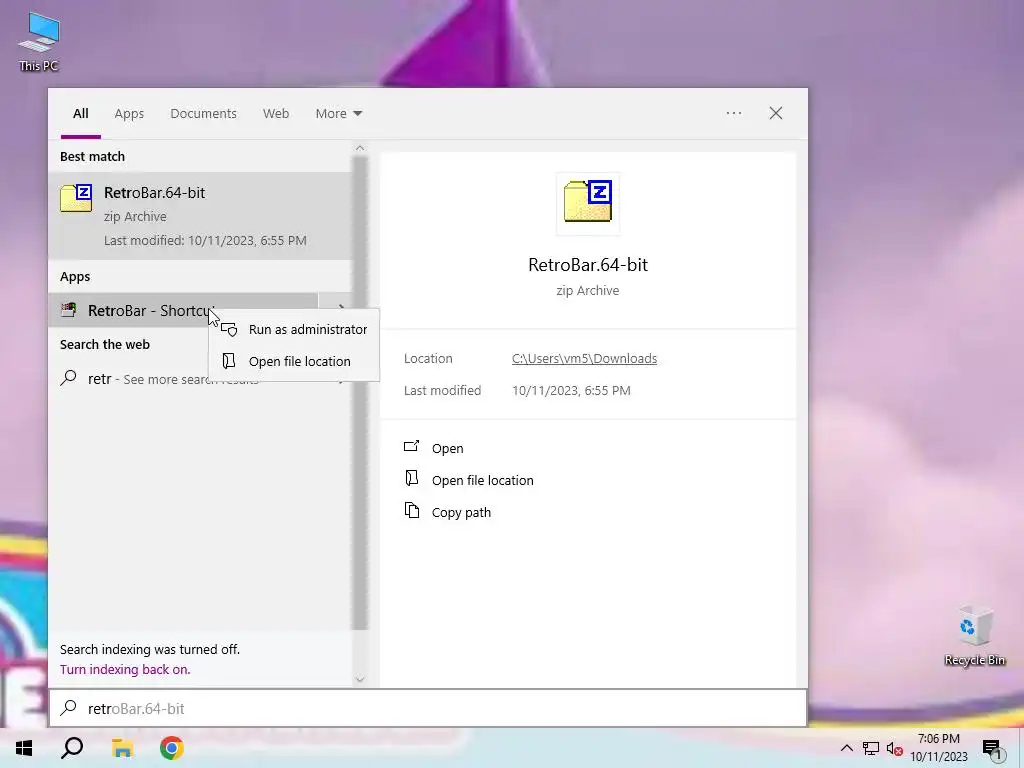
Task: Click the Copy path icon
Action: coord(411,511)
